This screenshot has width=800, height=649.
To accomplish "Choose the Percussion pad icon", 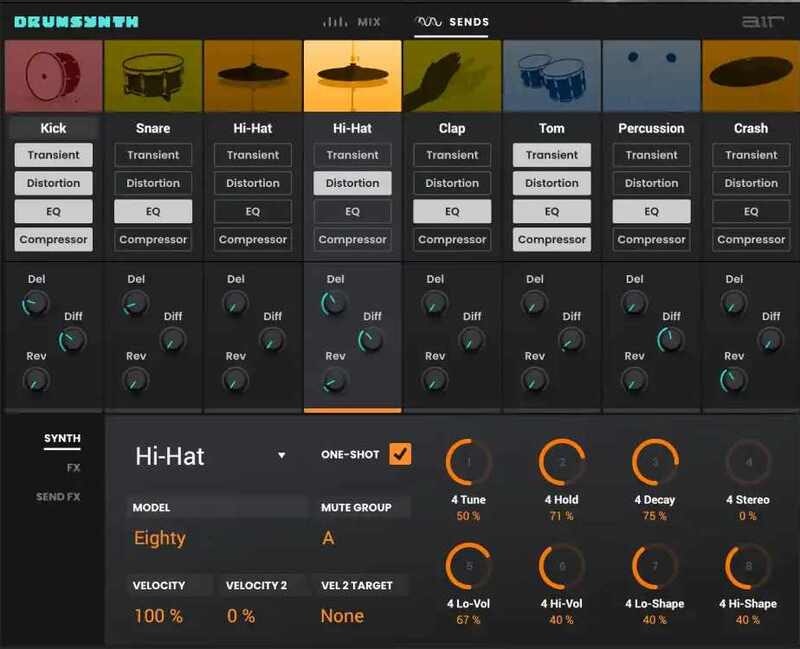I will [651, 76].
